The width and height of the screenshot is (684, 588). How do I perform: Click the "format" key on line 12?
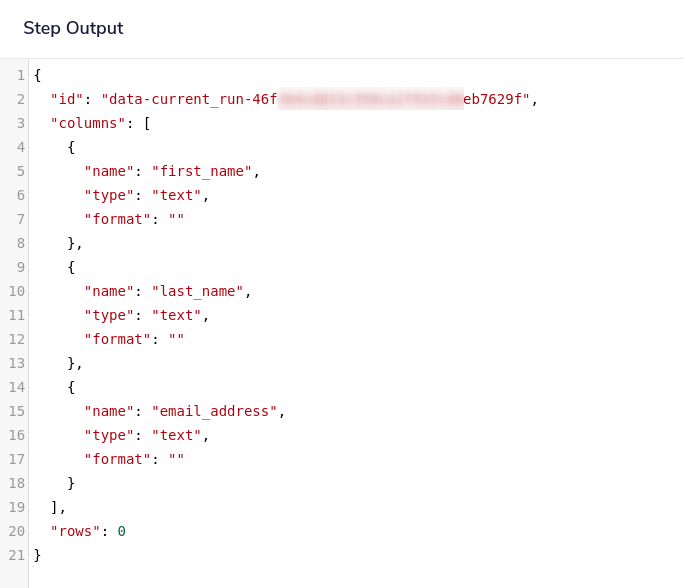pyautogui.click(x=117, y=339)
